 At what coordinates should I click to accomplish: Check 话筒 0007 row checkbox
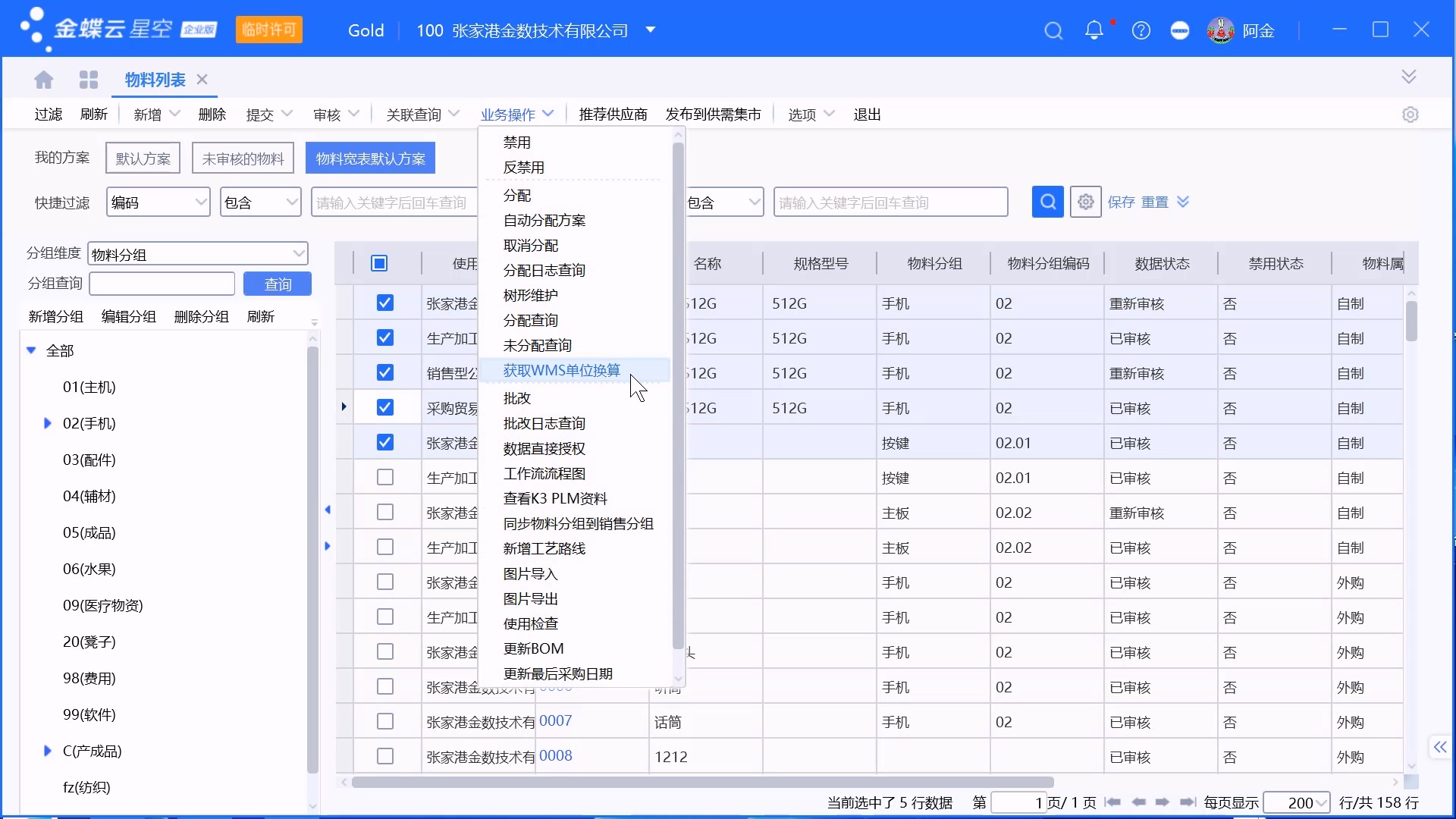(385, 721)
